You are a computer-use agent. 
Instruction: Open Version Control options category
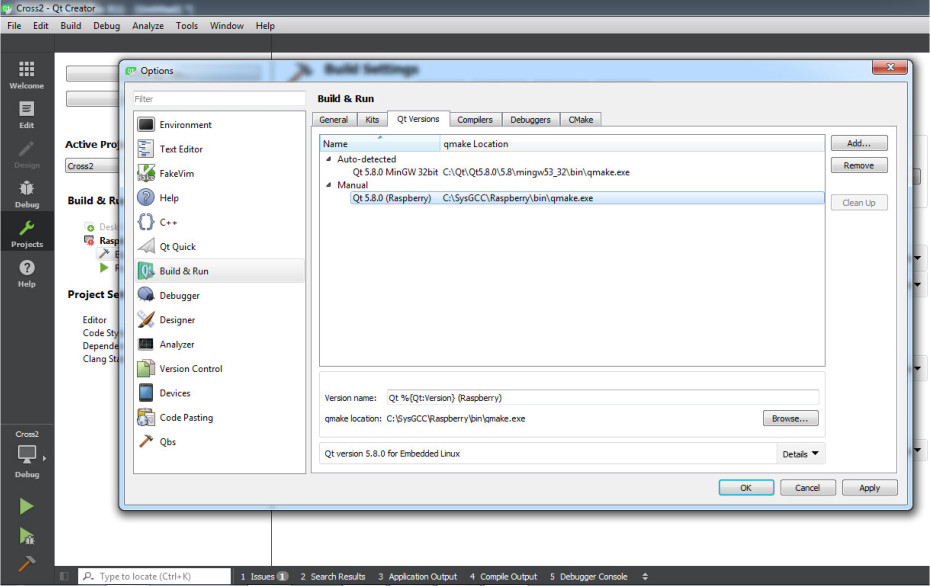tap(219, 368)
